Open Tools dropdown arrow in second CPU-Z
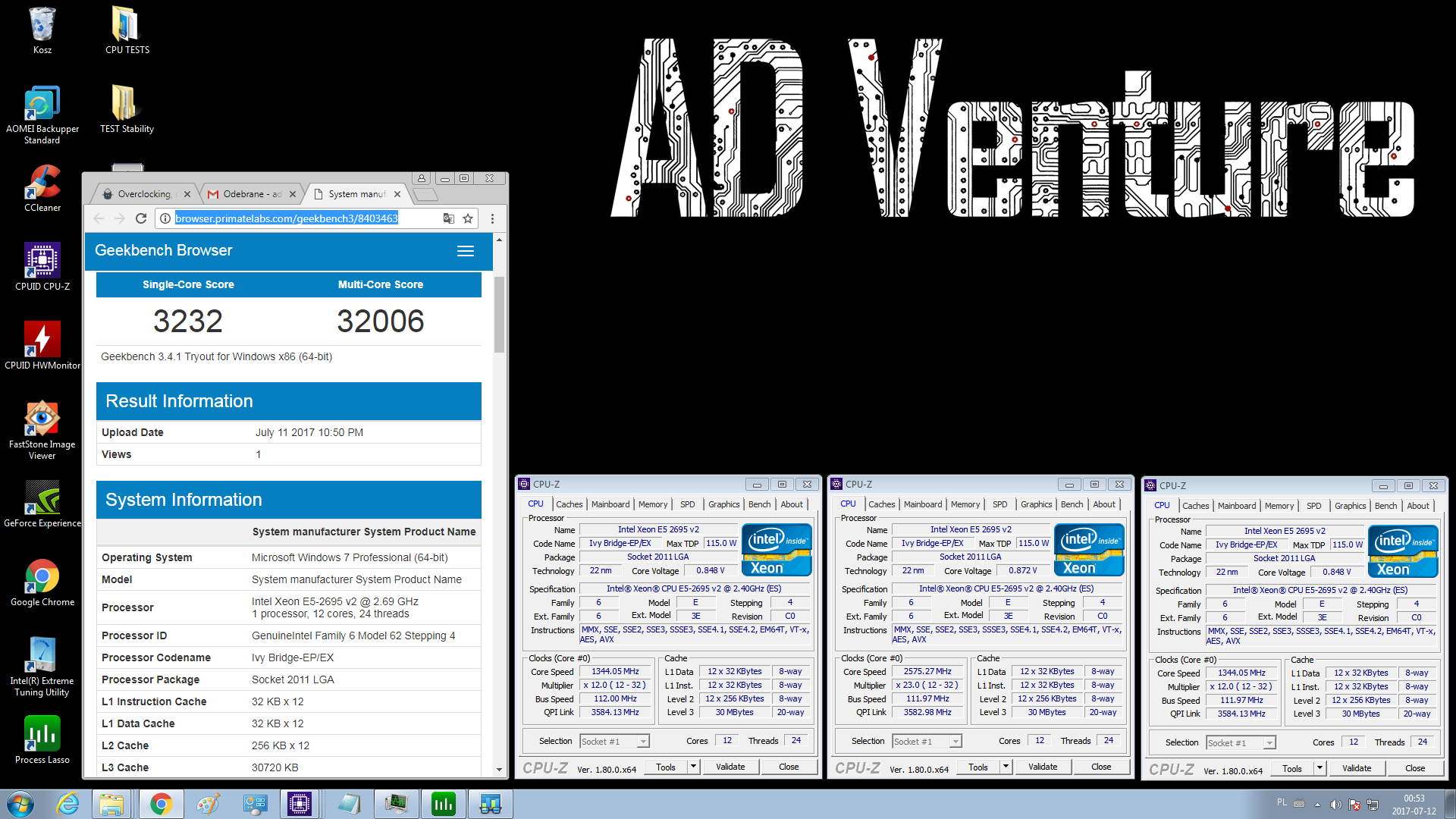 coord(1006,767)
